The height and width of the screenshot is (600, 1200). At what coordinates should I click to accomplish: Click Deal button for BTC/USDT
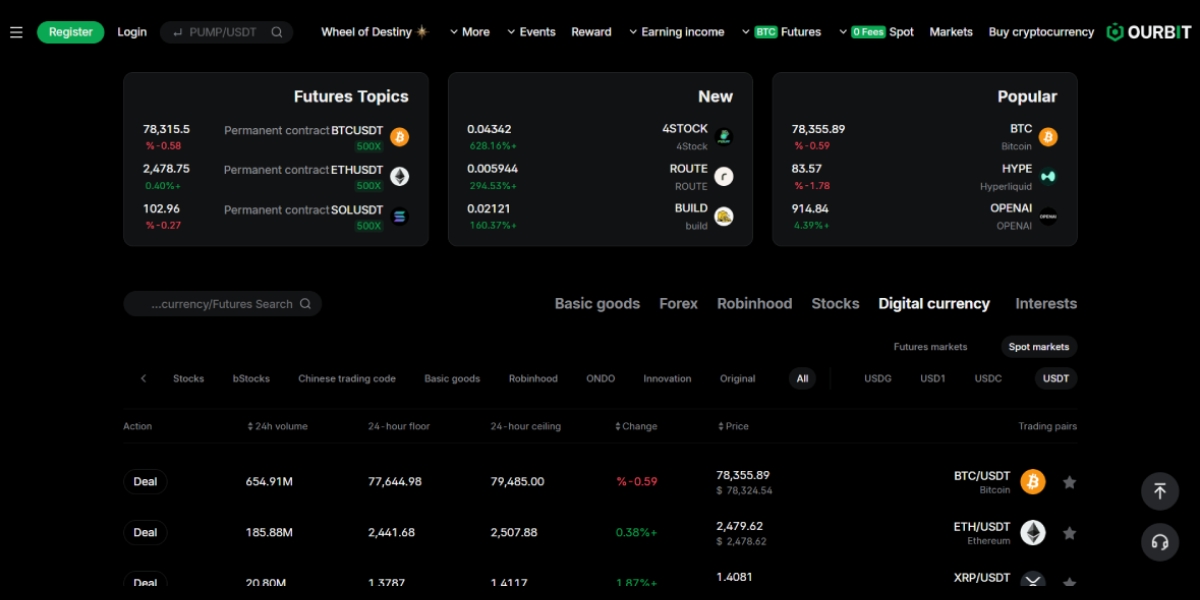(x=145, y=482)
